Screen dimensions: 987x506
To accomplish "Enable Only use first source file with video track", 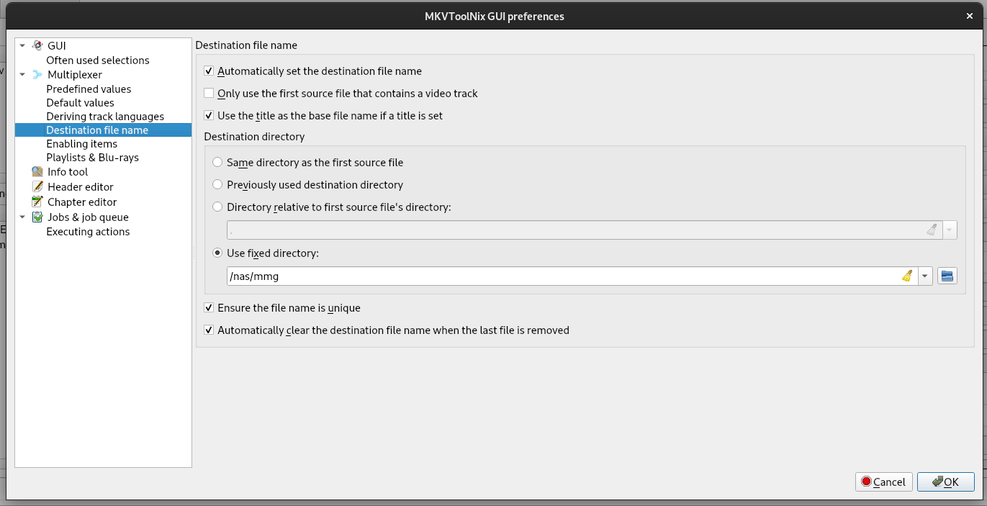I will [208, 93].
